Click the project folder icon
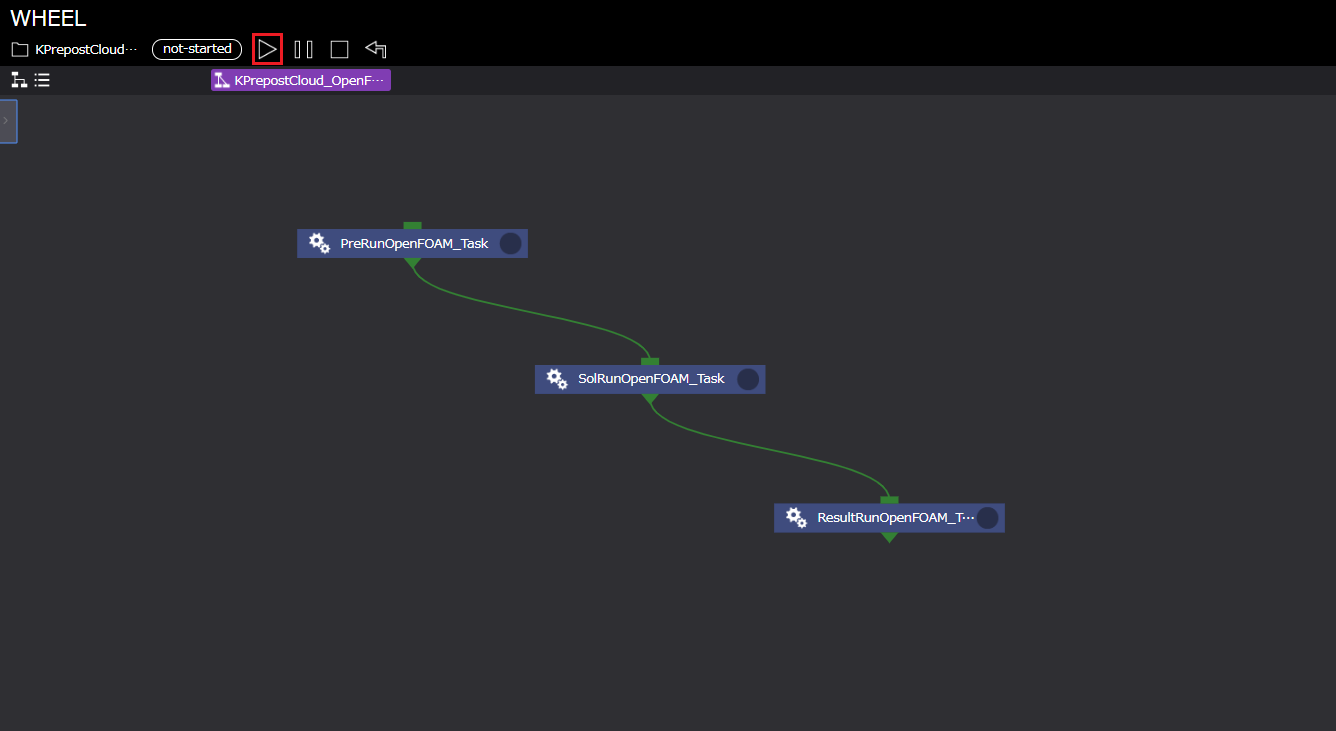 pos(20,49)
